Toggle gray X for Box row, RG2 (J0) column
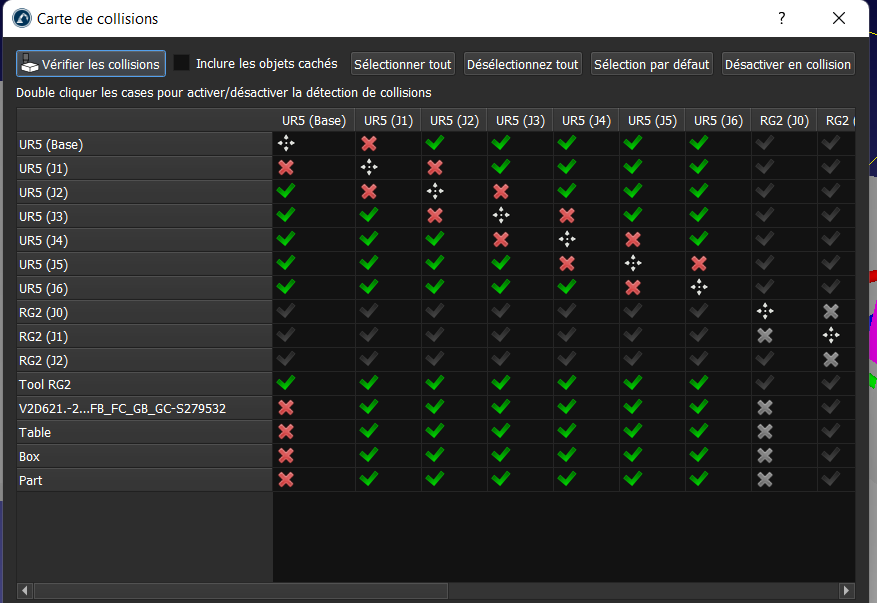The height and width of the screenshot is (603, 877). coord(765,456)
